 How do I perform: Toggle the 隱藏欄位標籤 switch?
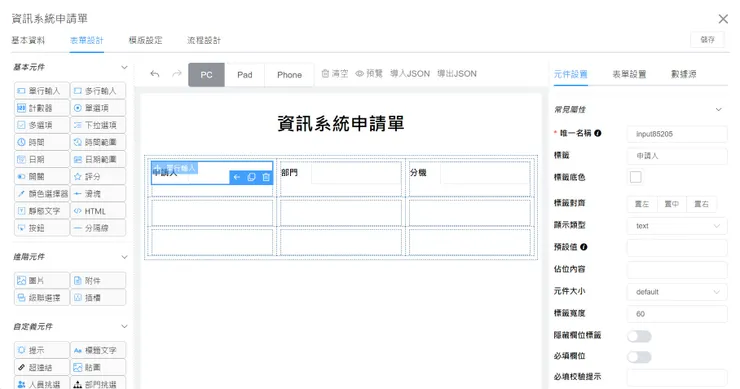pyautogui.click(x=639, y=336)
